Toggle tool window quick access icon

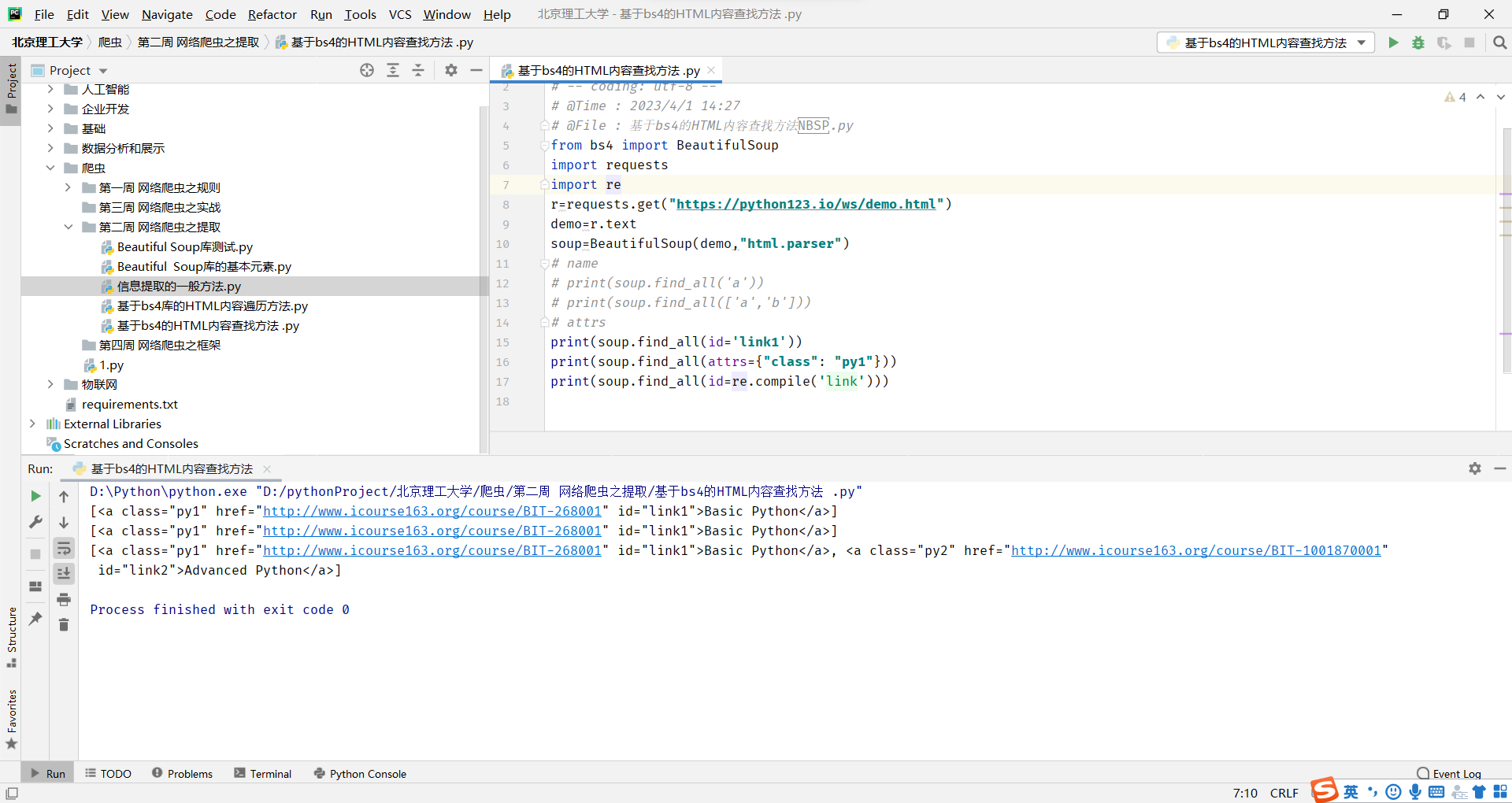[x=11, y=793]
